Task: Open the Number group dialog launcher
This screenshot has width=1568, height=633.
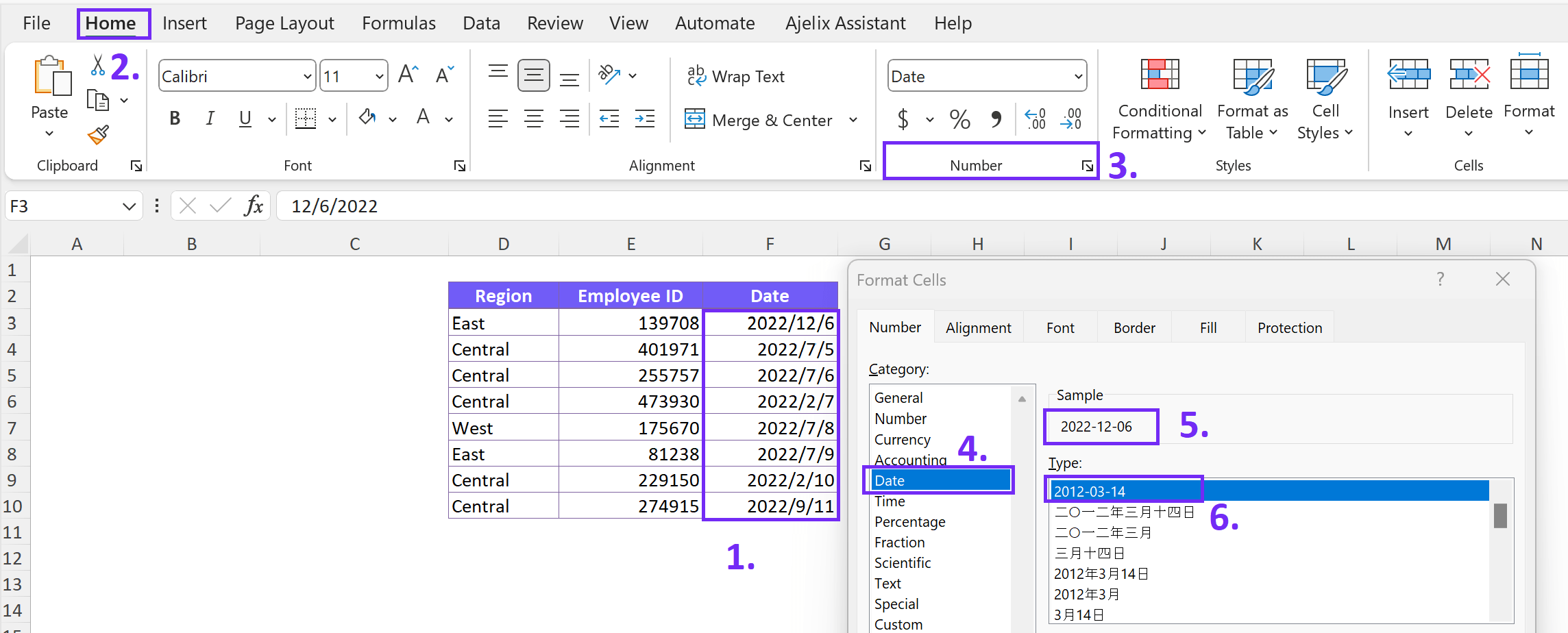Action: 1088,165
